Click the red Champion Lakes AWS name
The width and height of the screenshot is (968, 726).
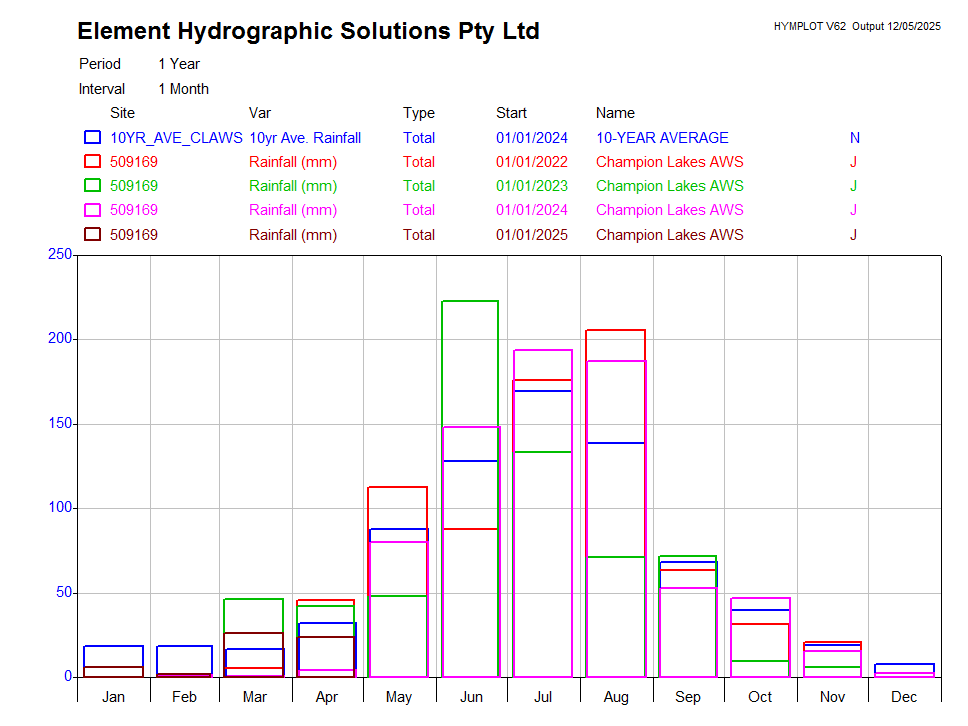coord(670,162)
